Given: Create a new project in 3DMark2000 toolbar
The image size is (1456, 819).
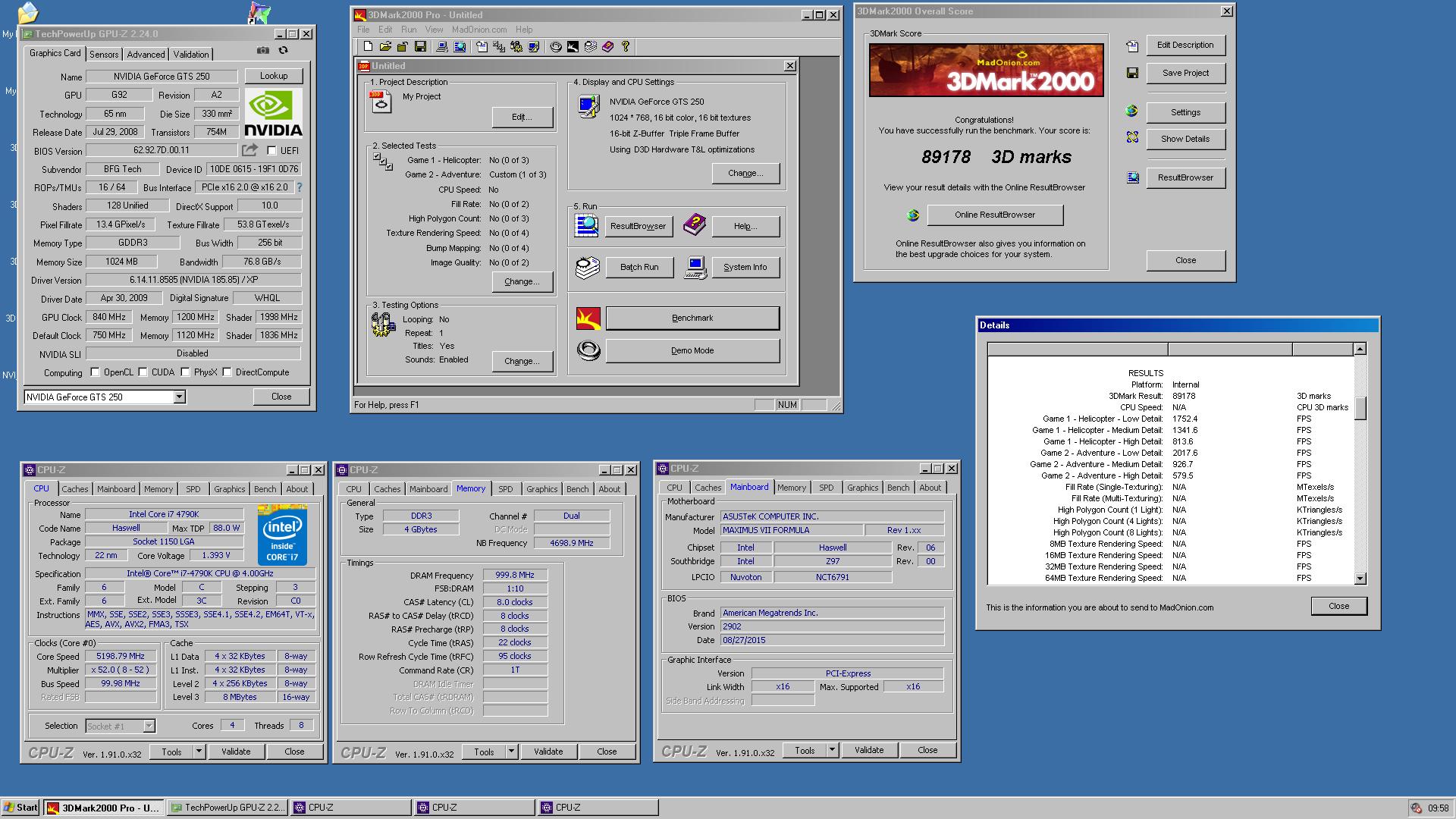Looking at the screenshot, I should (368, 47).
